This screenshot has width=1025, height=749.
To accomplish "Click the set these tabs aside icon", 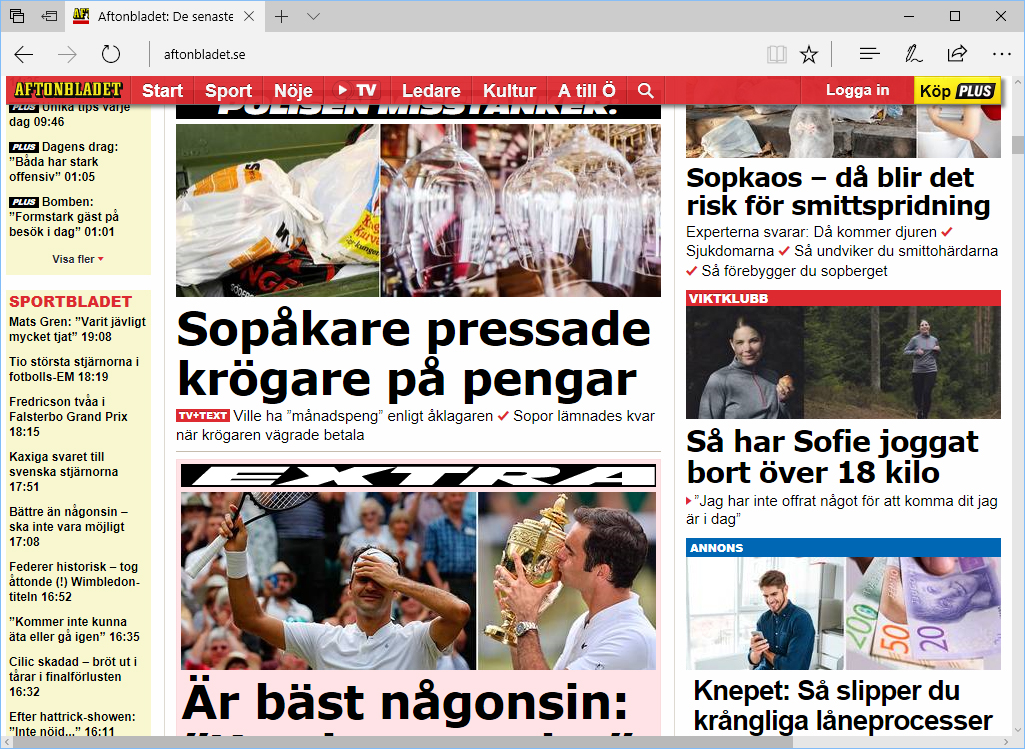I will pos(49,16).
